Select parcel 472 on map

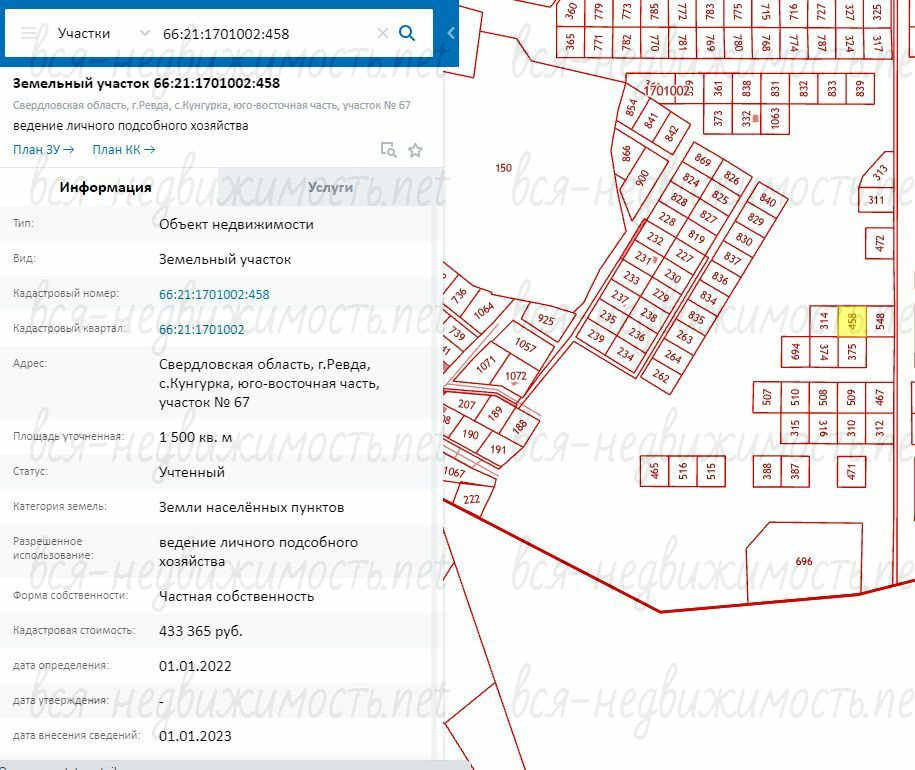pos(879,243)
